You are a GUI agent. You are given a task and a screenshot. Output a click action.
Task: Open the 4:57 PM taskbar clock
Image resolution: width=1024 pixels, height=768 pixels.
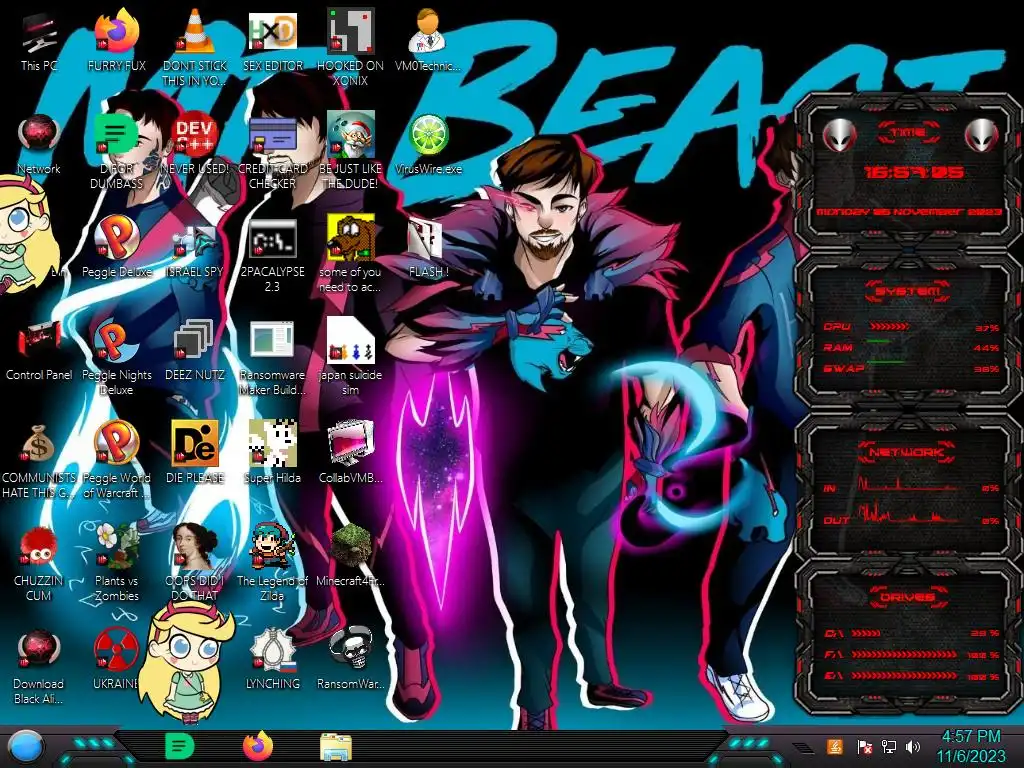971,746
